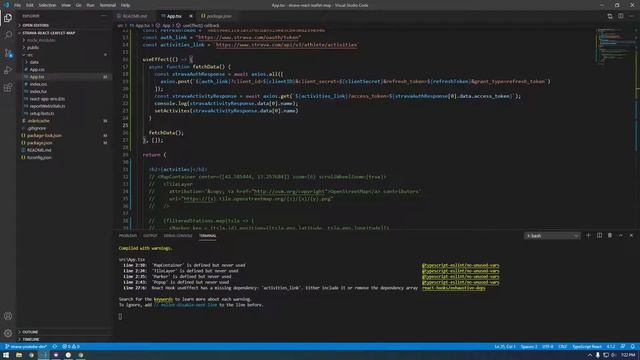Synchronize changes from status bar
Screen dimensions: 640x360
coord(55,347)
